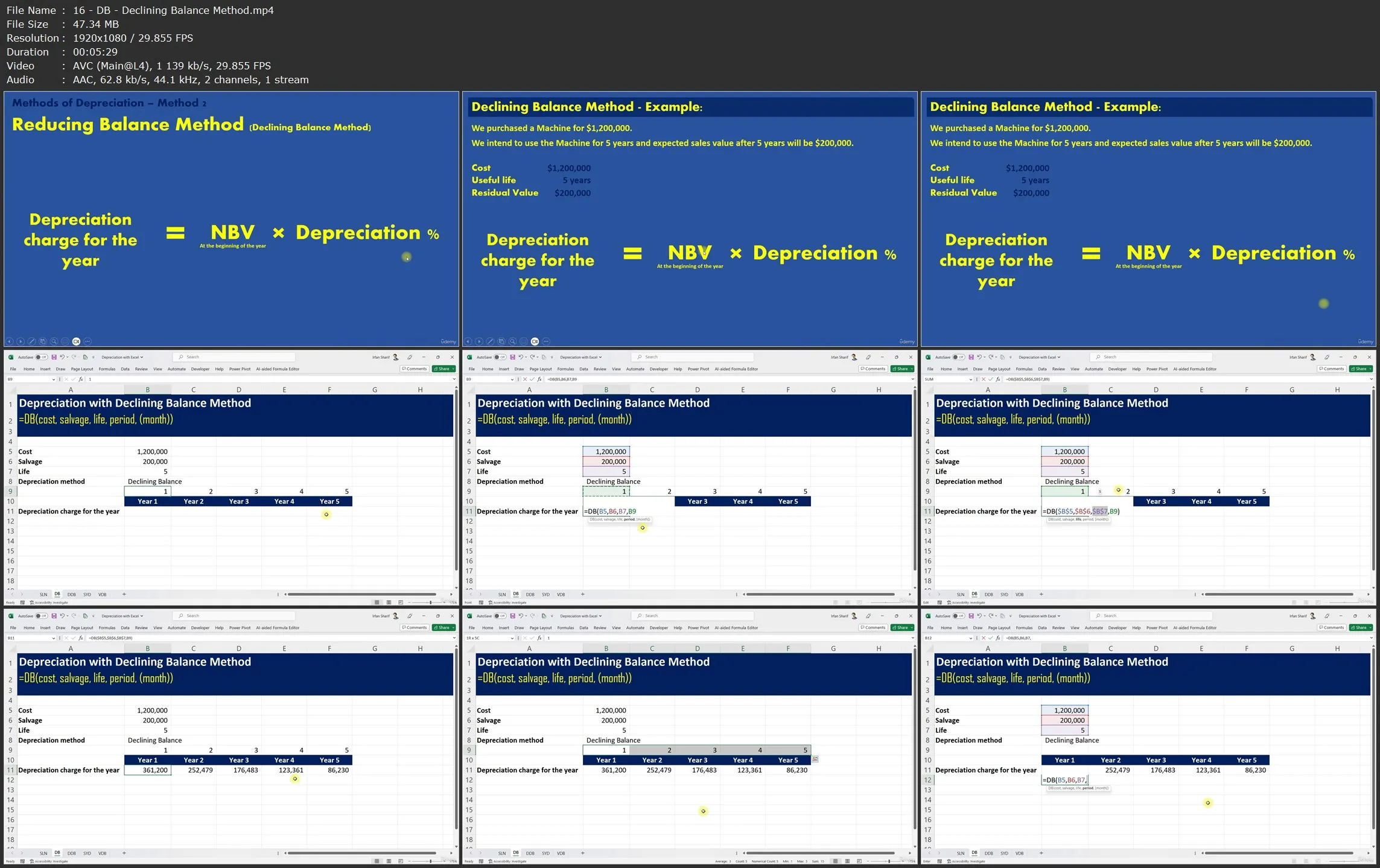Click Comments button in the Name Box B11 frame
The image size is (1380, 868).
click(x=415, y=627)
